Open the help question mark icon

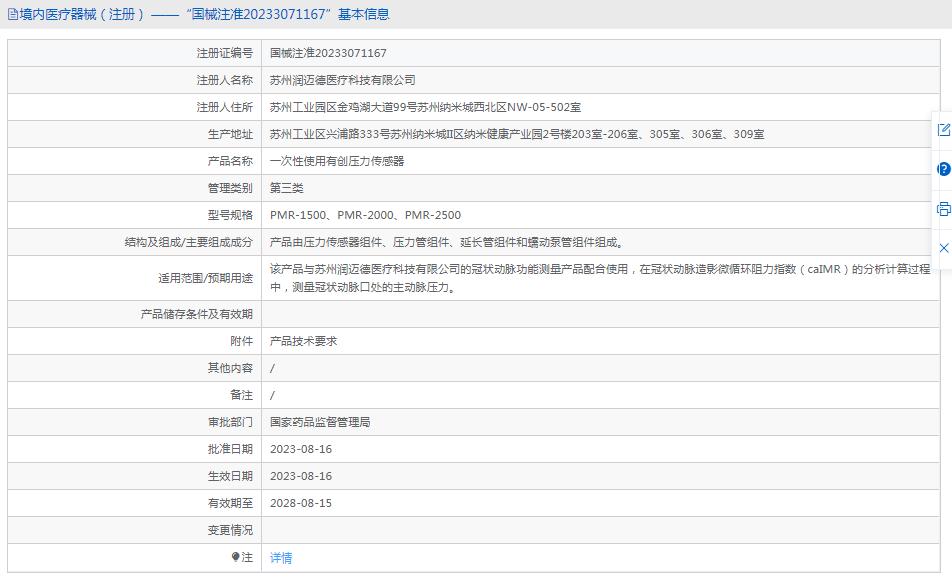tap(944, 169)
